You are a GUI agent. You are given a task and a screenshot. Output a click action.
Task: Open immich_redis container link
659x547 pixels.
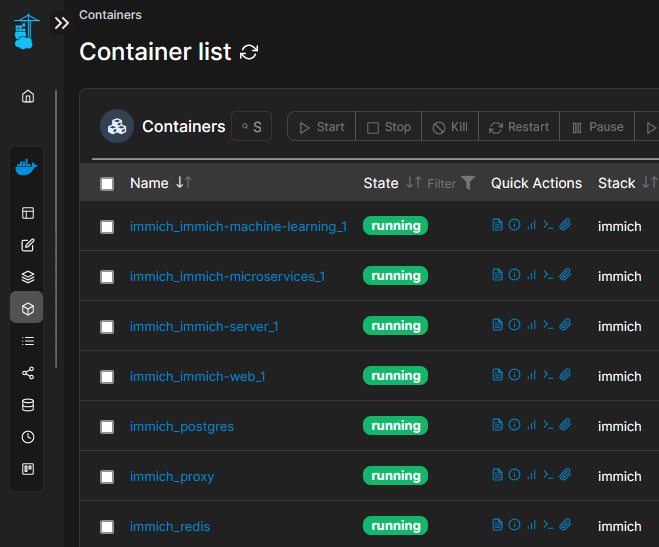pyautogui.click(x=170, y=526)
